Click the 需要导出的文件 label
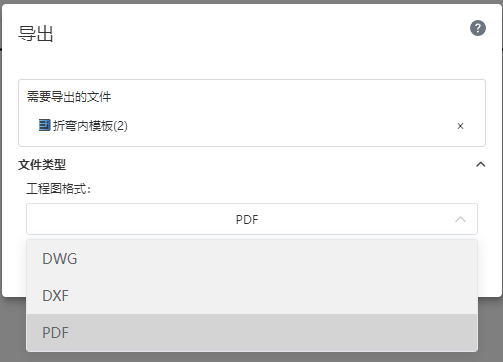The image size is (503, 362). pyautogui.click(x=69, y=97)
